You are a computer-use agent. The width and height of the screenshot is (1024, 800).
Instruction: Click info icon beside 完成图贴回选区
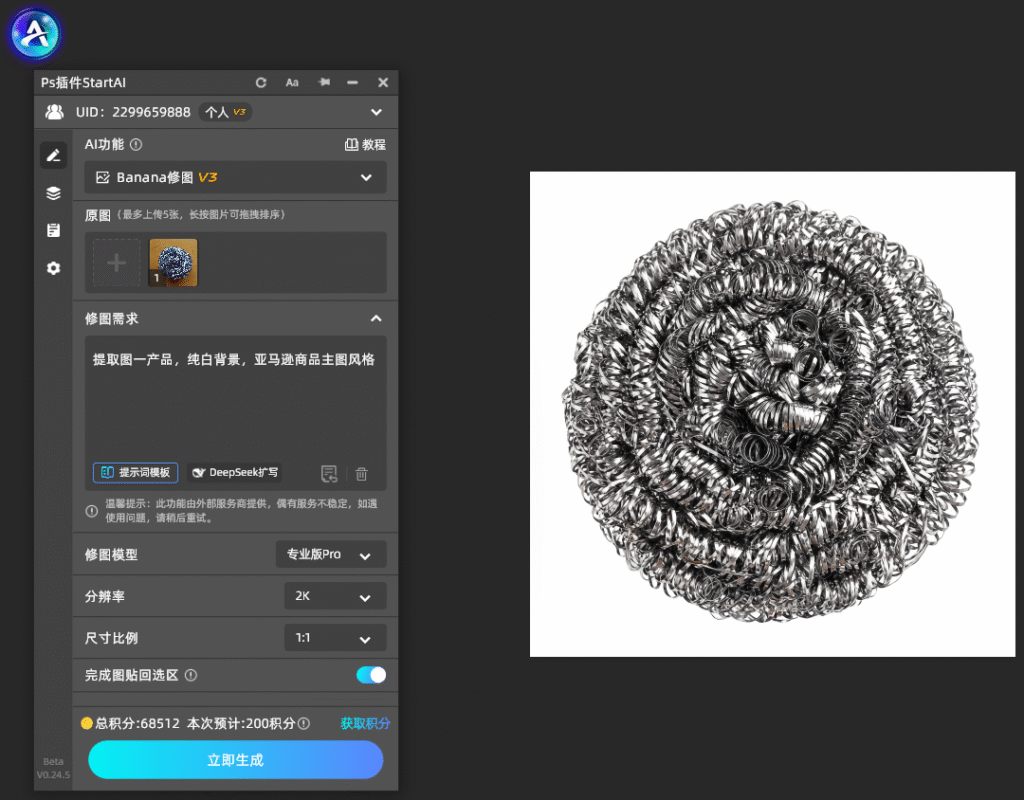tap(191, 675)
